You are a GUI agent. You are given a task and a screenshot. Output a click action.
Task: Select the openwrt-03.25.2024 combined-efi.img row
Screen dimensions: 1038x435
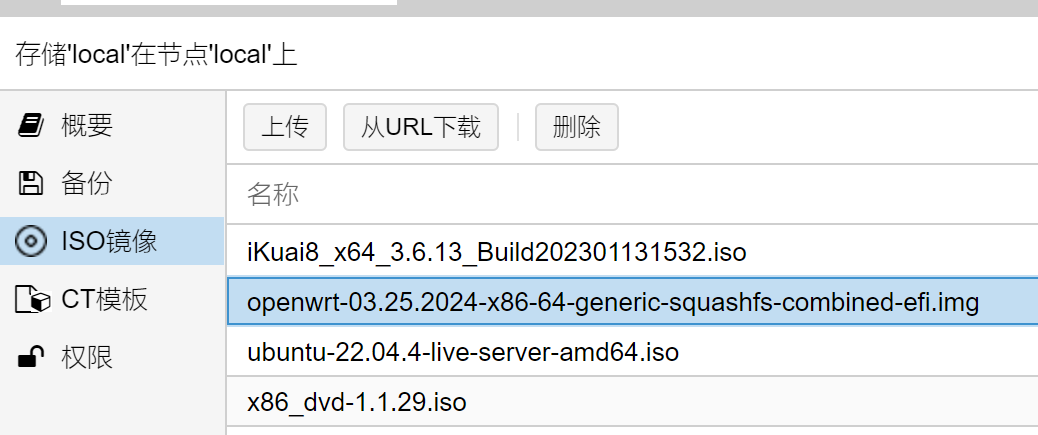pyautogui.click(x=632, y=301)
